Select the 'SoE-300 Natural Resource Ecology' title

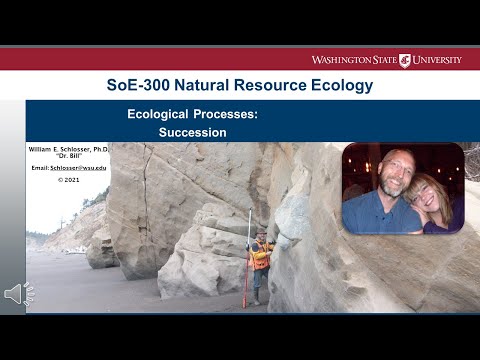tap(240, 85)
